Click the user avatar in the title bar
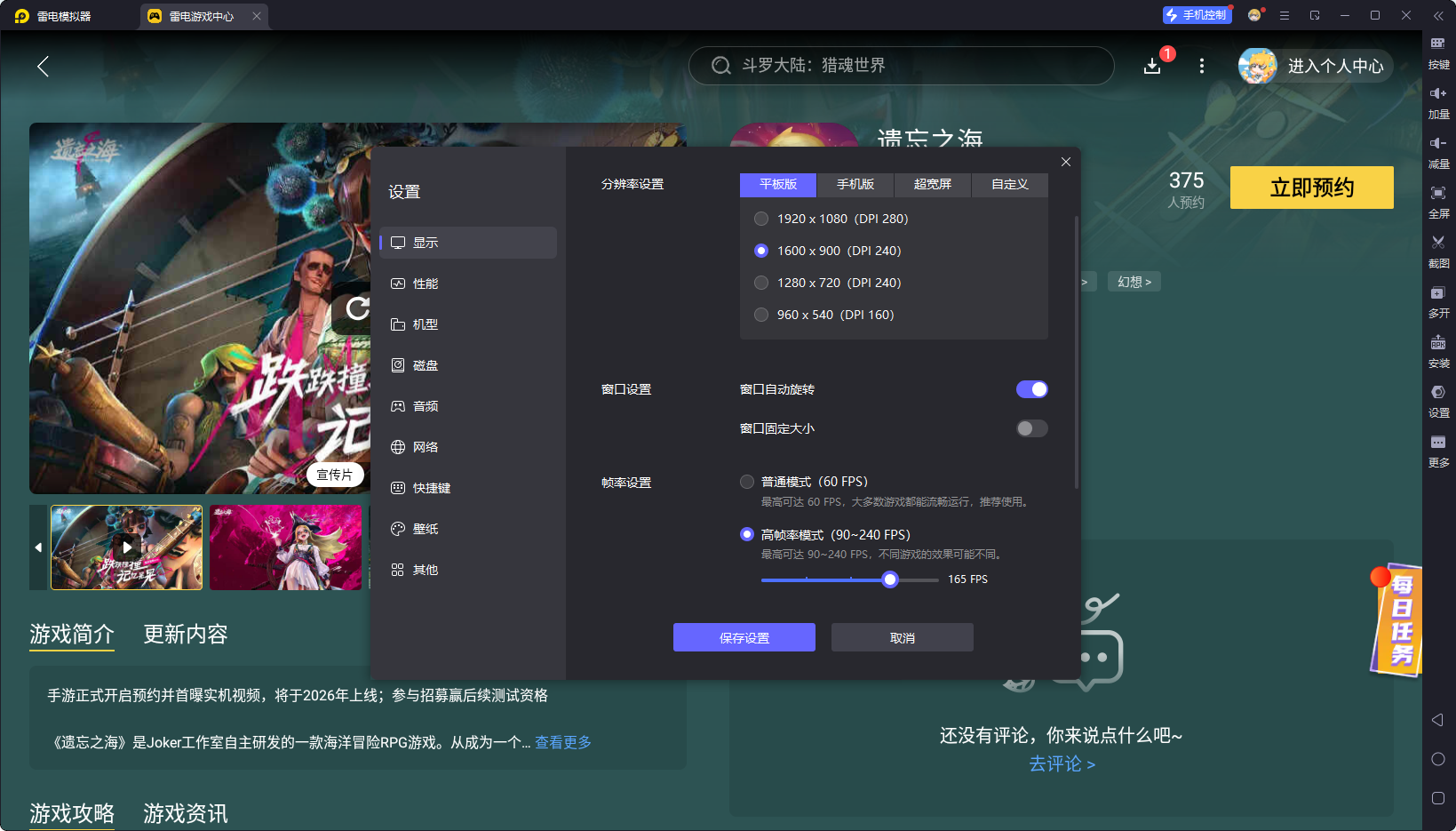This screenshot has height=831, width=1456. click(x=1254, y=15)
